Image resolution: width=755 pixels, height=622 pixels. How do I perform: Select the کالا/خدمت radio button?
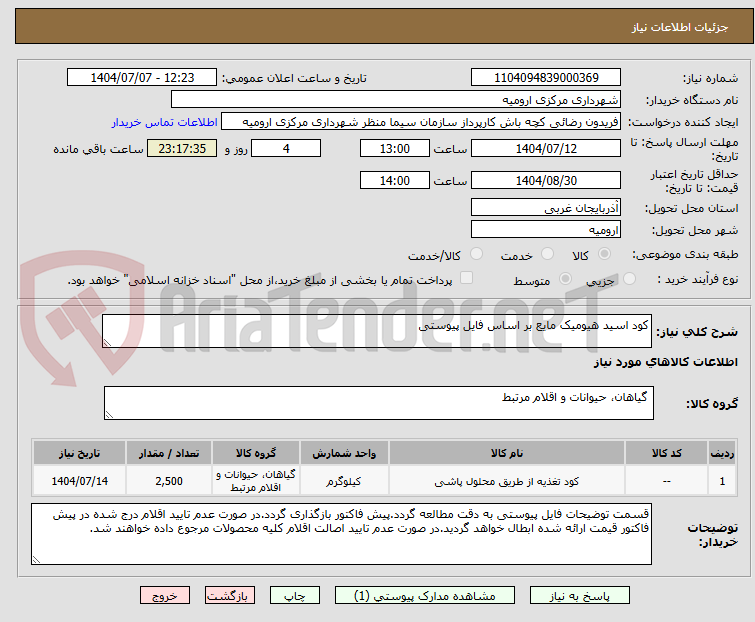tap(476, 254)
